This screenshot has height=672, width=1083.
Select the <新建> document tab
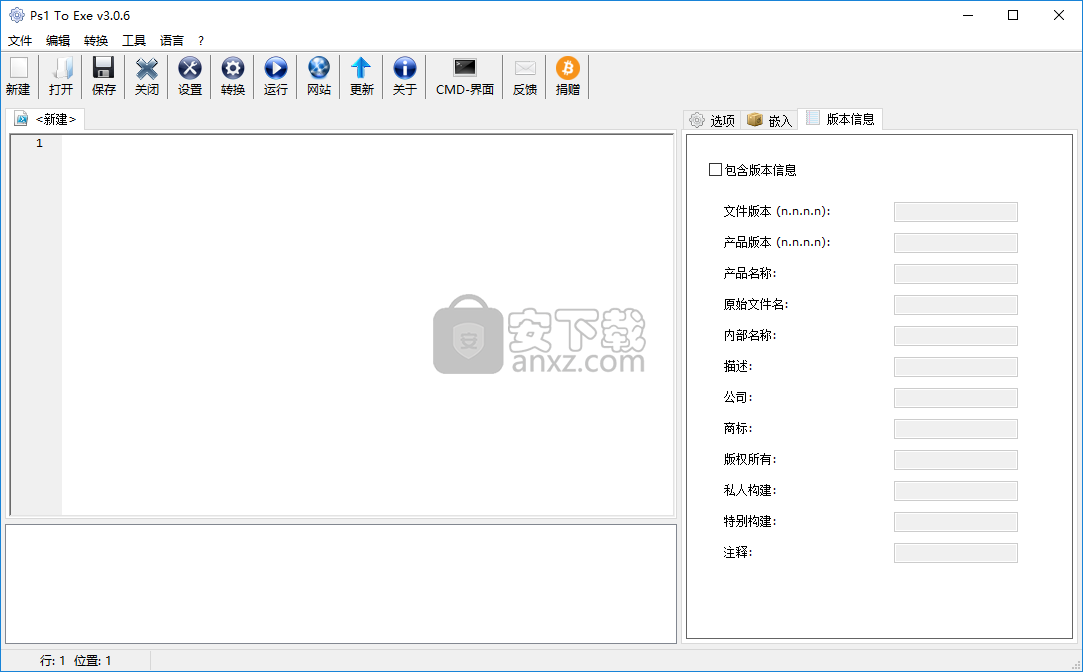coord(46,119)
